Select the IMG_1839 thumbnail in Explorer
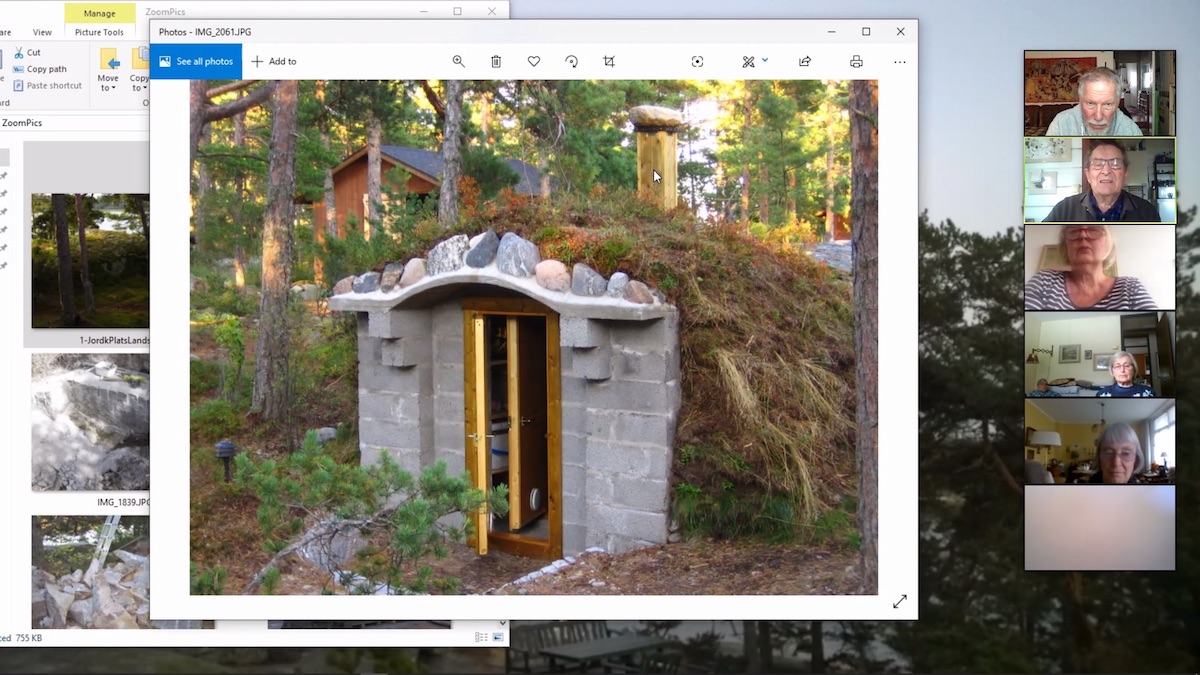 pos(90,422)
